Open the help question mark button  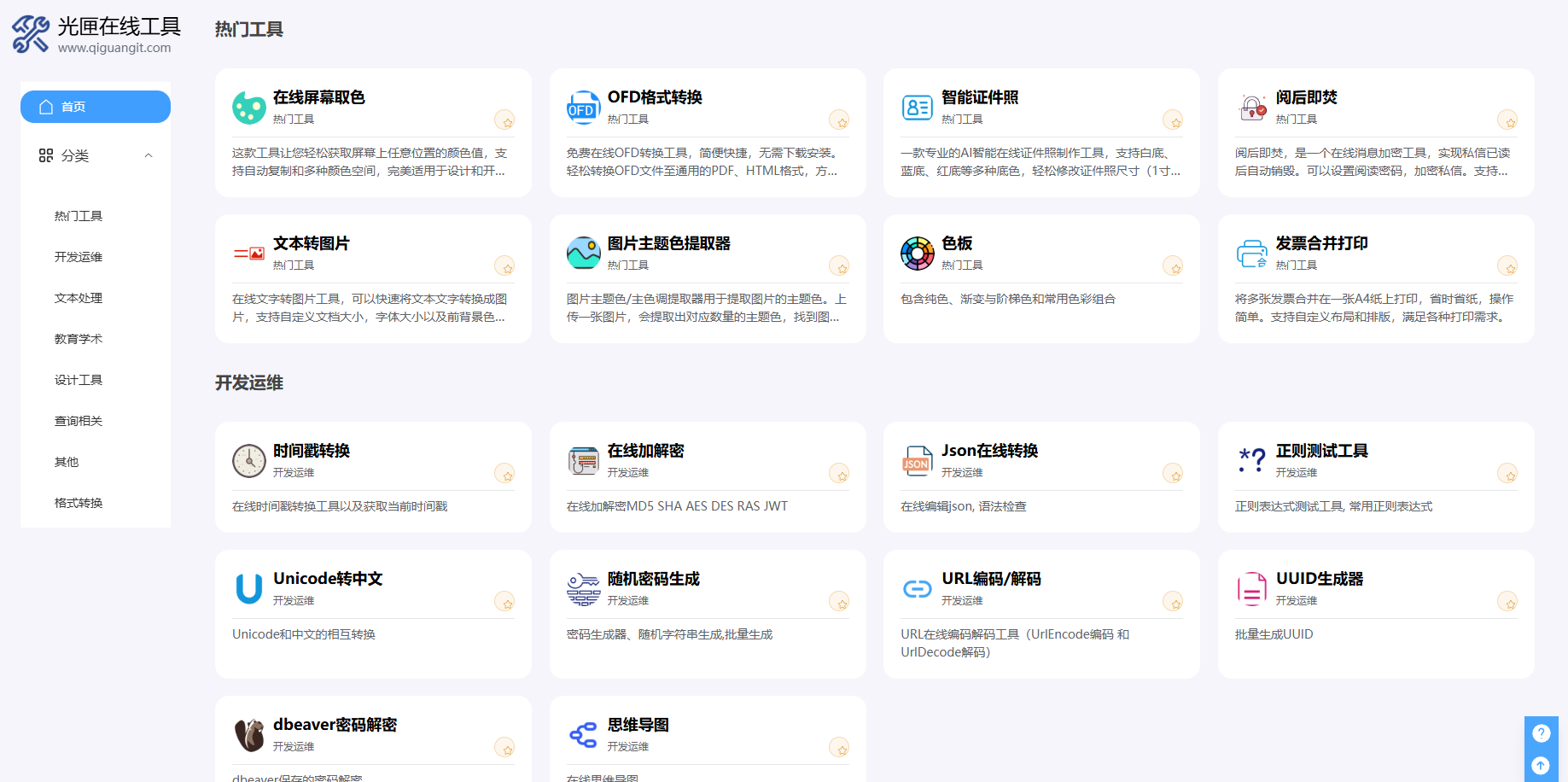[x=1541, y=732]
